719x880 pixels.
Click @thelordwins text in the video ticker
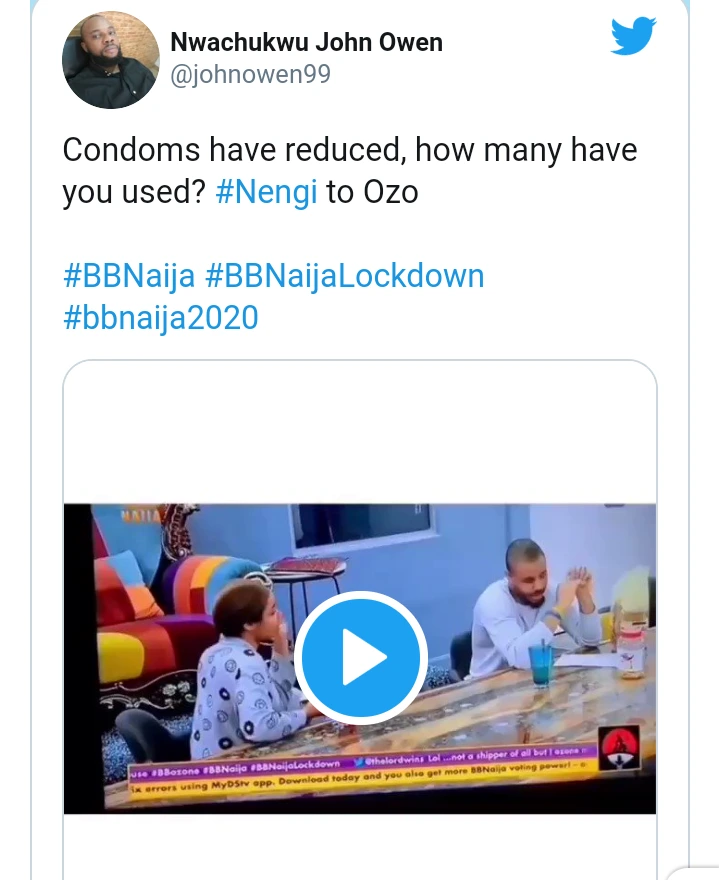coord(393,762)
